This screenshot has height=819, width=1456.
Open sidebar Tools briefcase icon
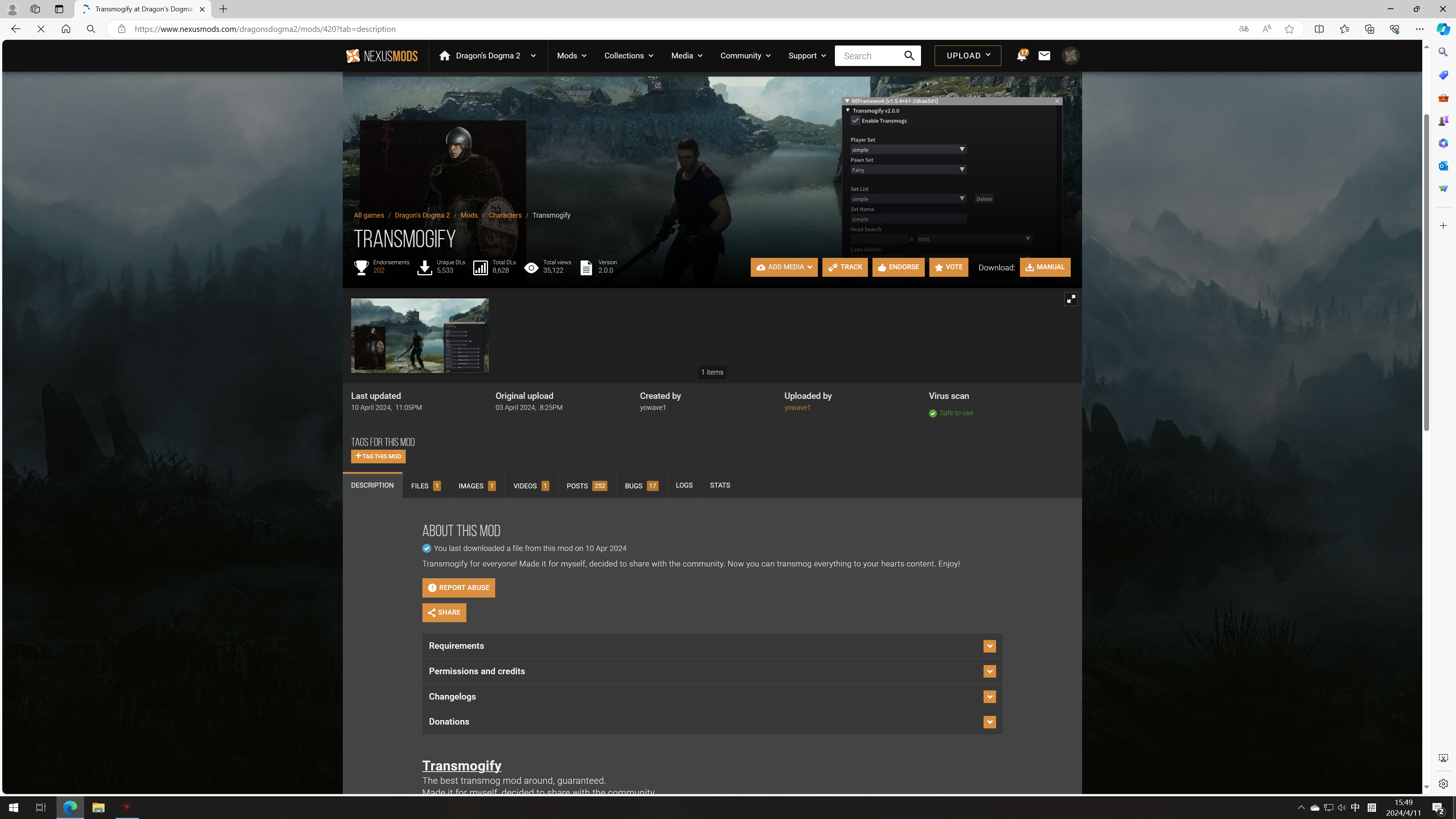[x=1443, y=98]
